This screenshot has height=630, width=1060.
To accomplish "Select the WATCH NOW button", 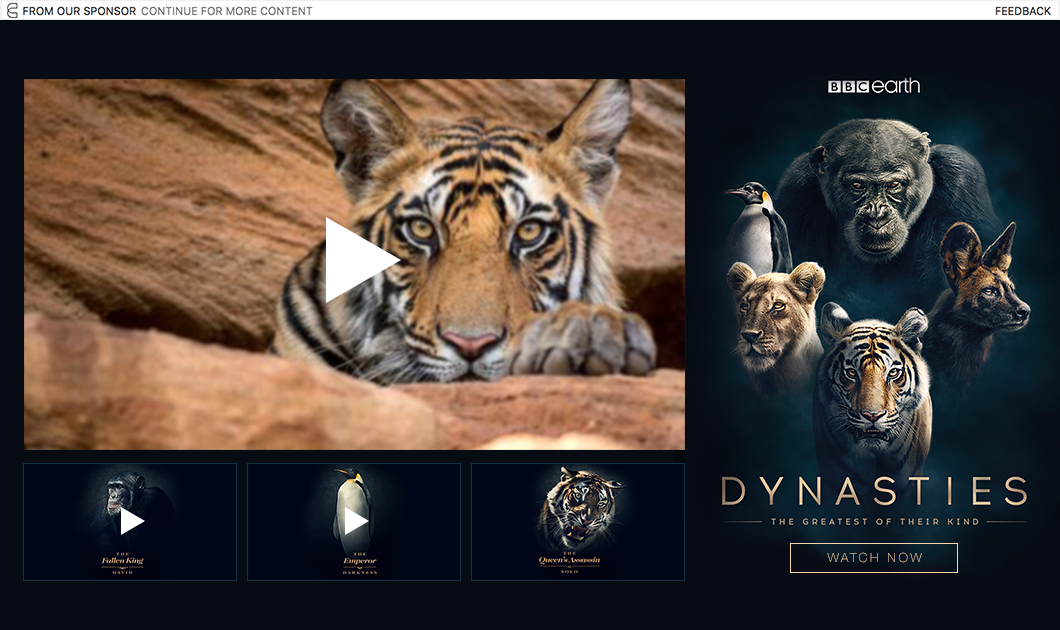I will (873, 557).
